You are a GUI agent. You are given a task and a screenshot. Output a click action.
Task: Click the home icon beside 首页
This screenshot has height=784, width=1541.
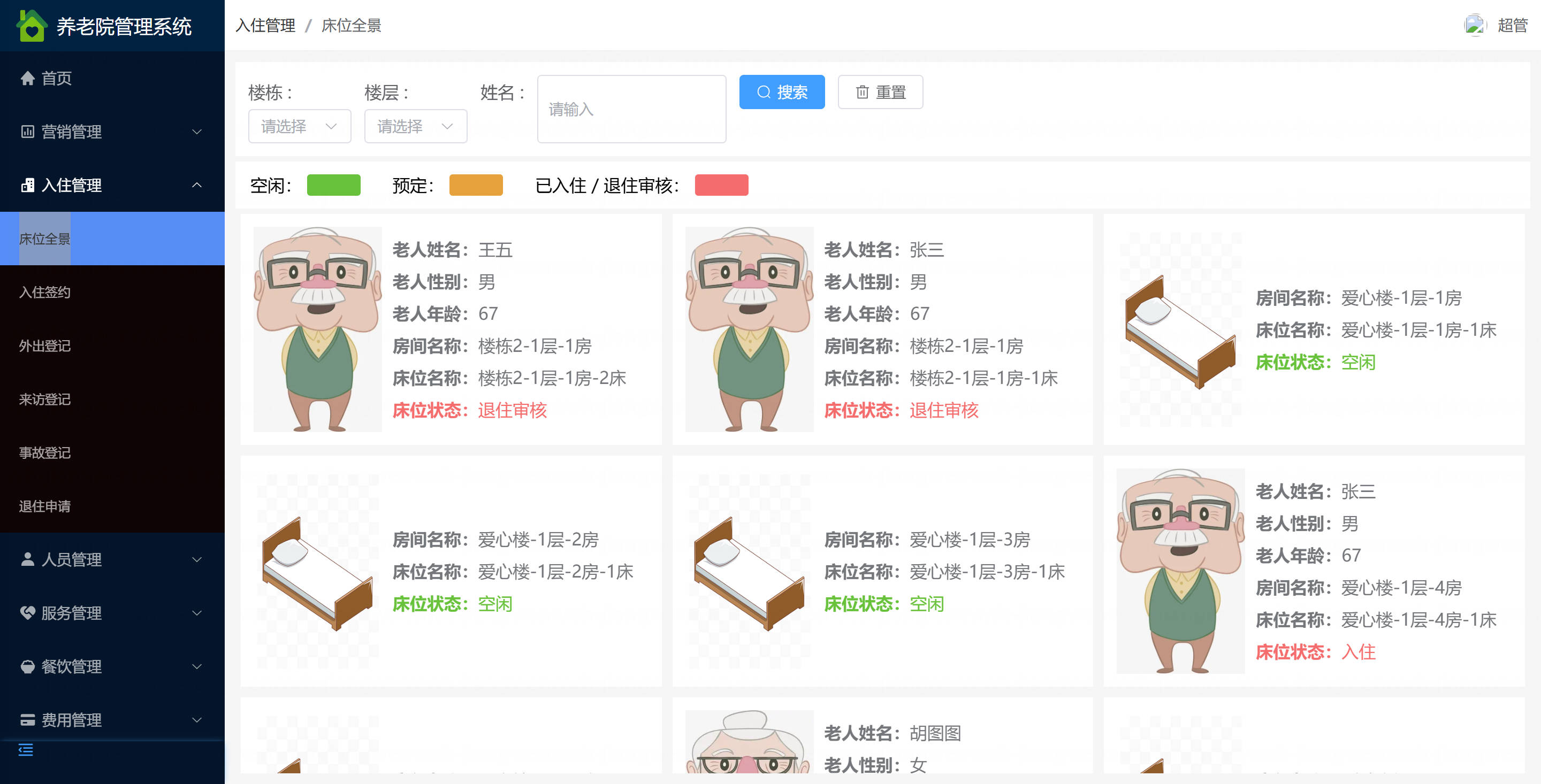click(x=27, y=78)
